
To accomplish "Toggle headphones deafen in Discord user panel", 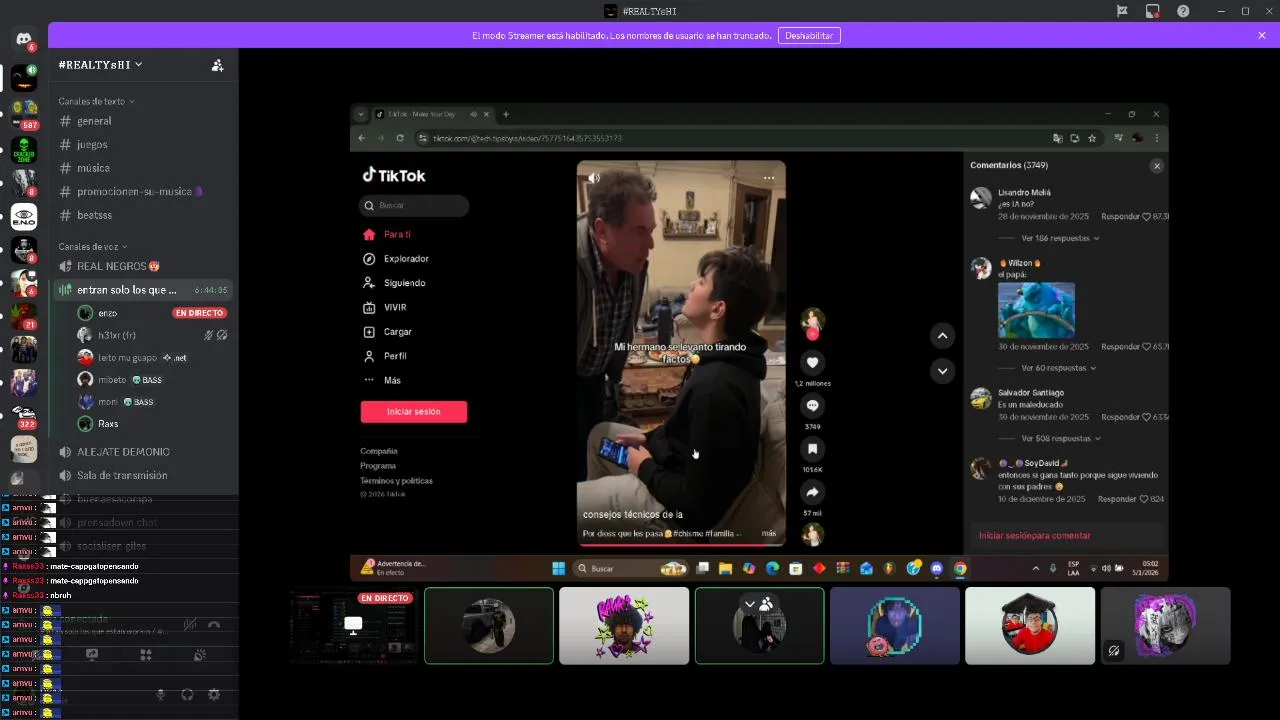I will click(x=187, y=694).
